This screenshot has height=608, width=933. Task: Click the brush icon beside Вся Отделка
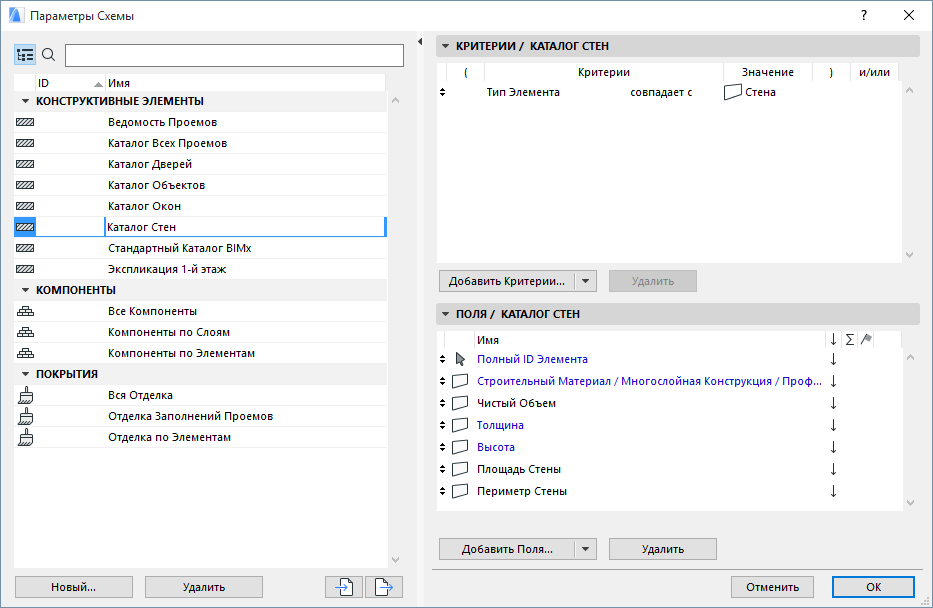[x=26, y=395]
